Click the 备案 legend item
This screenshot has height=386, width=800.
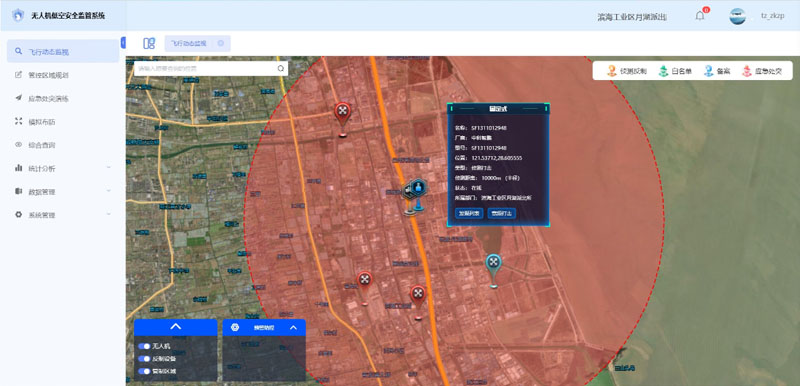(717, 71)
